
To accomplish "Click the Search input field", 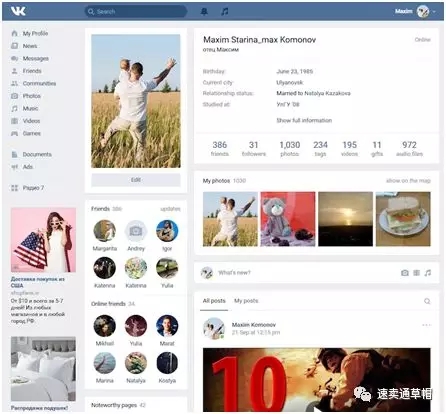I will (136, 11).
